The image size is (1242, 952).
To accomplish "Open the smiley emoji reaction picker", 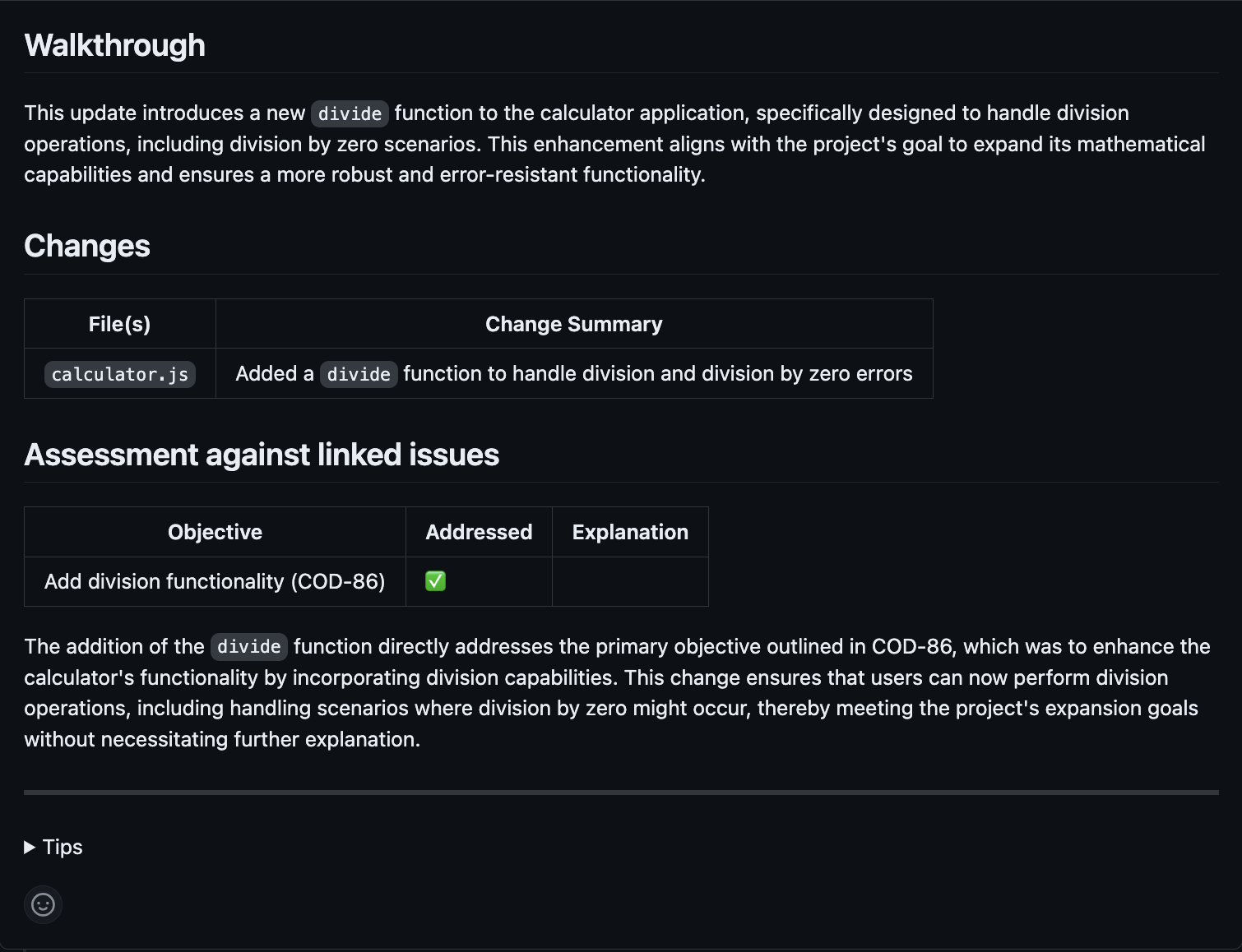I will tap(43, 904).
